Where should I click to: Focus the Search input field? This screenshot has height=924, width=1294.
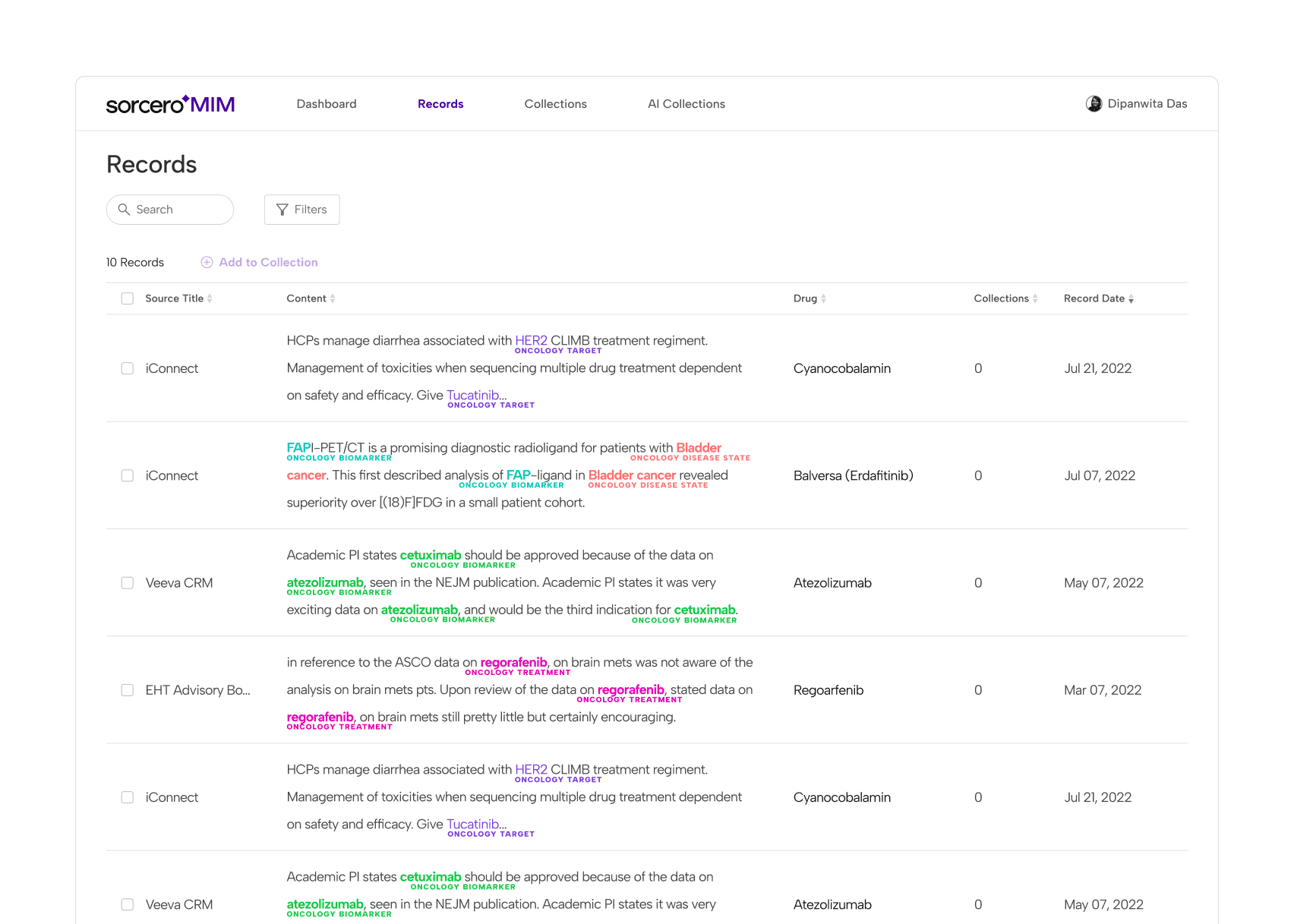click(x=170, y=210)
